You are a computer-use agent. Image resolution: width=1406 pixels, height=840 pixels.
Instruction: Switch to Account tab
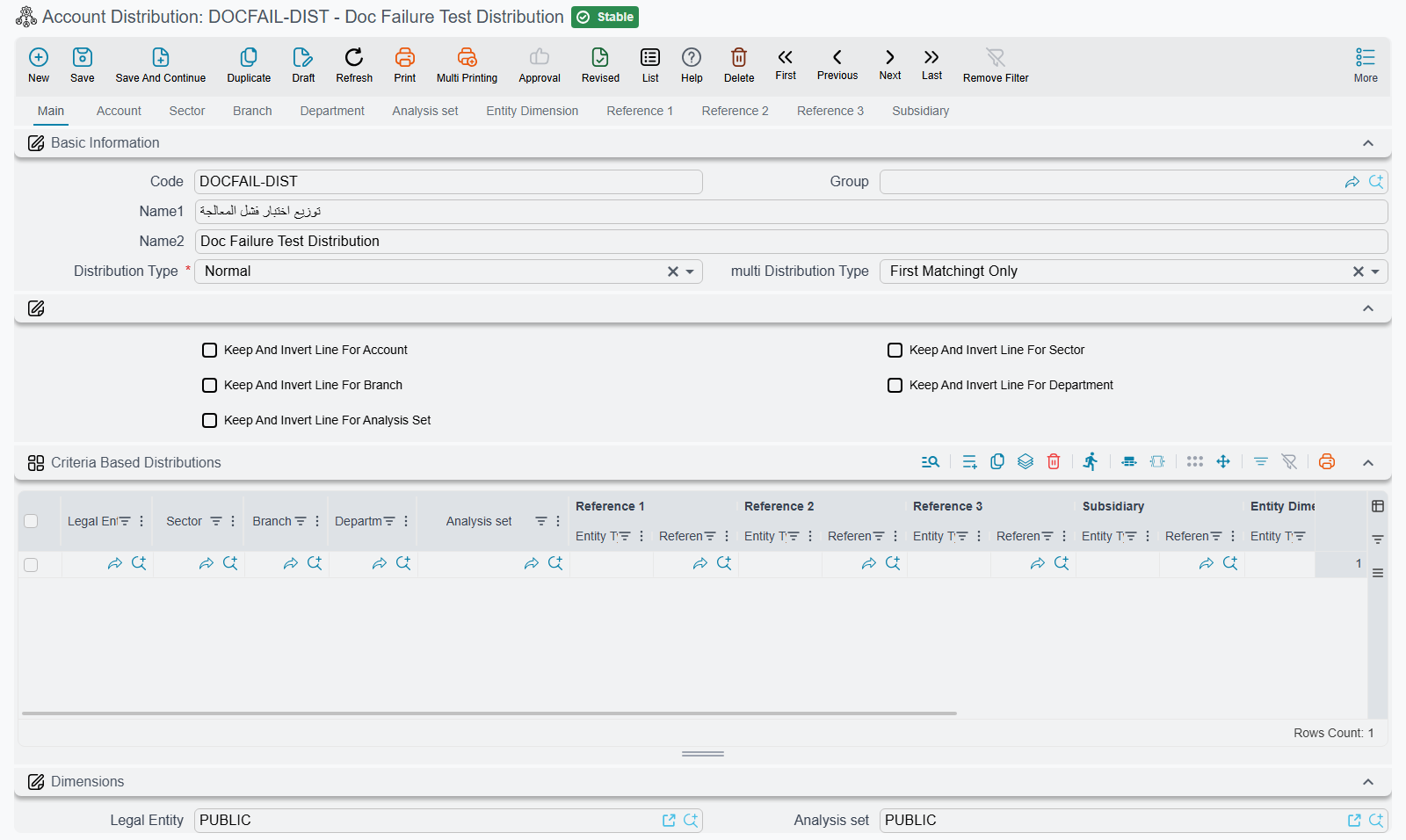pos(119,111)
